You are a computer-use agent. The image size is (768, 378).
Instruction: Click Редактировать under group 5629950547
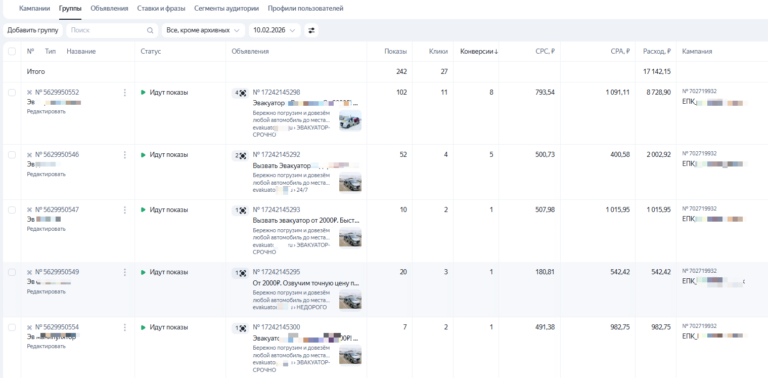(x=46, y=229)
